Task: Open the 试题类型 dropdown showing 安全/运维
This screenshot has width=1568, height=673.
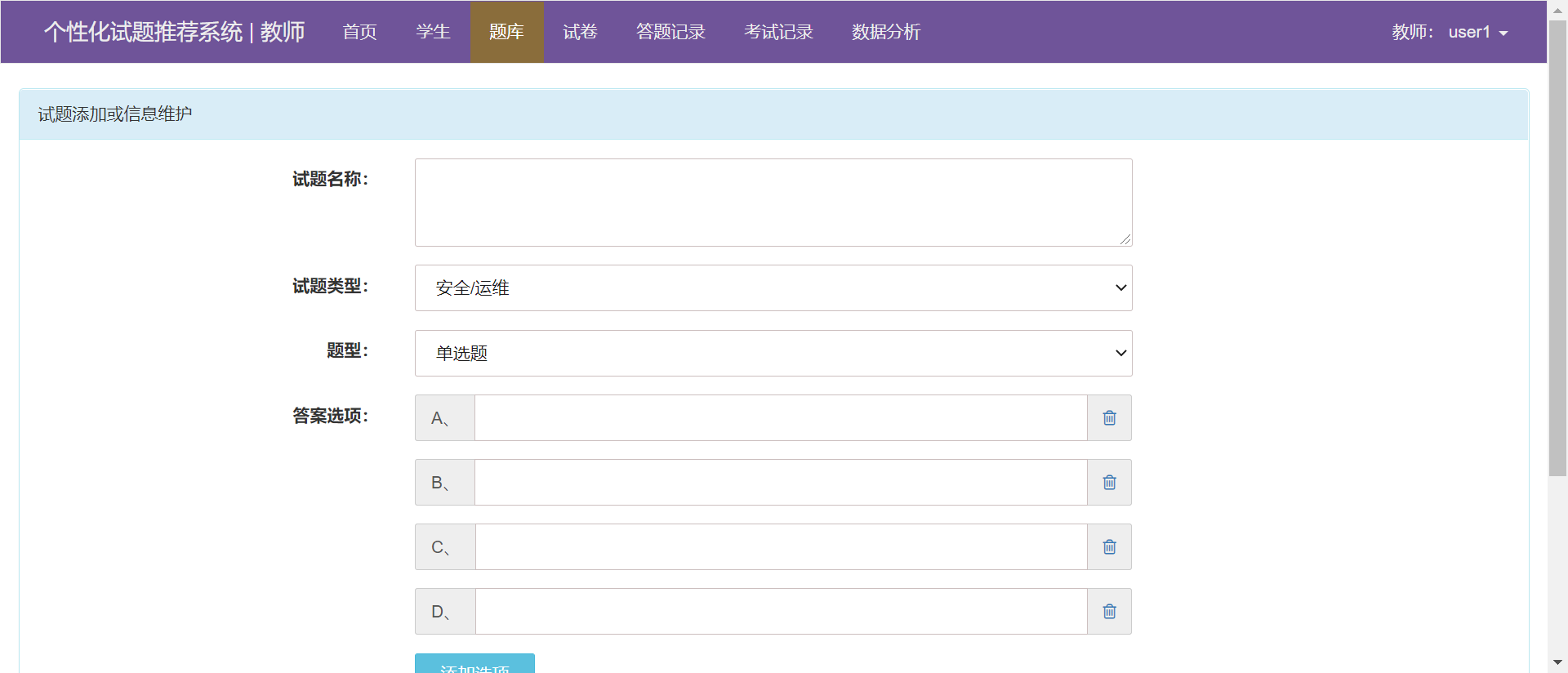Action: coord(773,288)
